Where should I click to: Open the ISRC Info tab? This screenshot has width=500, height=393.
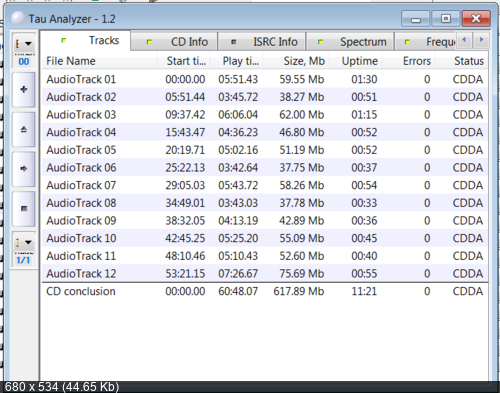[262, 42]
